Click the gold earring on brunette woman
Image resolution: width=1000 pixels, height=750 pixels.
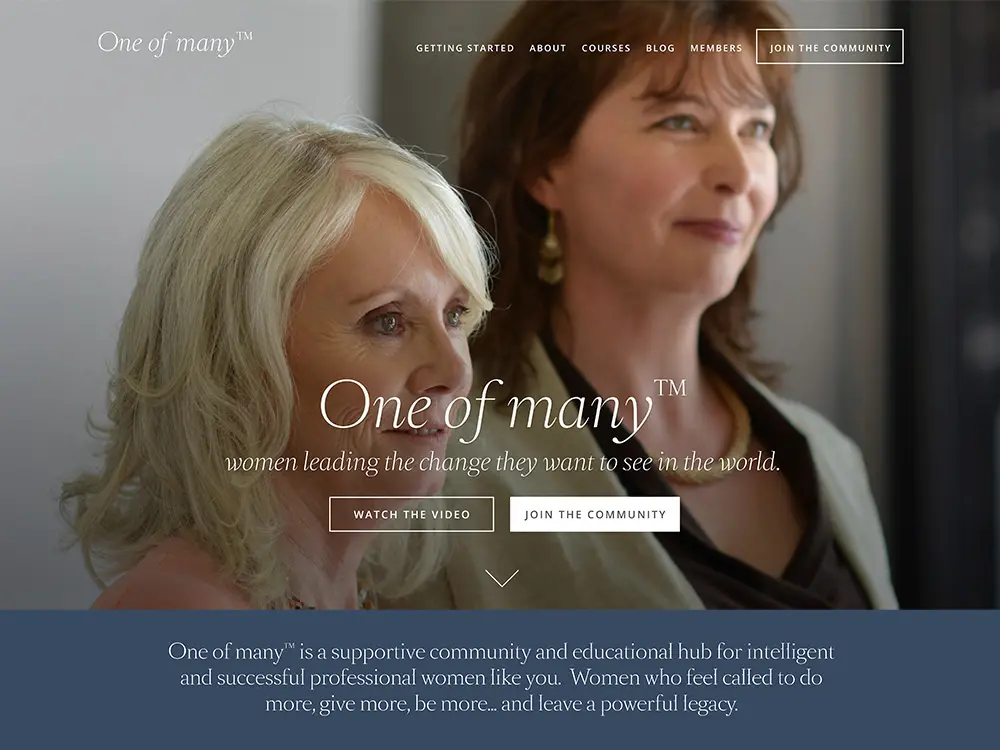[x=550, y=249]
